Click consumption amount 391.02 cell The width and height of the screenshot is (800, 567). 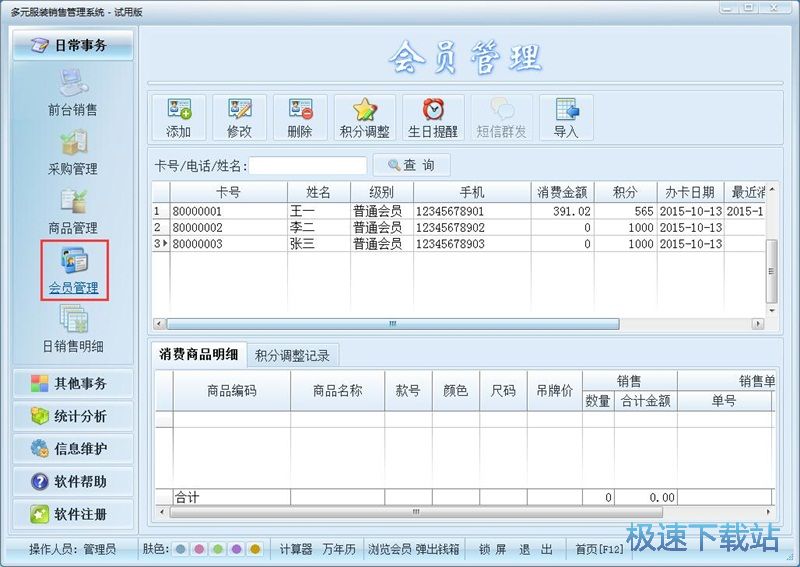tap(562, 211)
